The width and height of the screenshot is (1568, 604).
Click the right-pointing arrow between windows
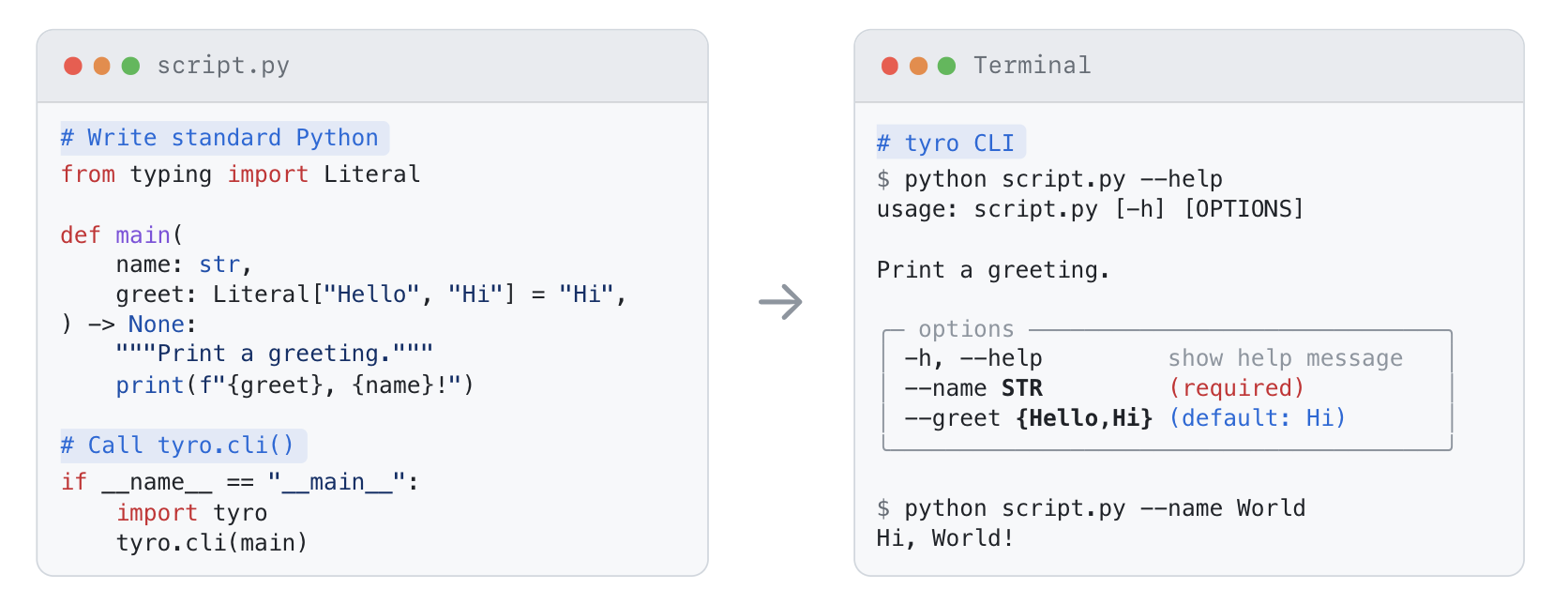click(780, 302)
